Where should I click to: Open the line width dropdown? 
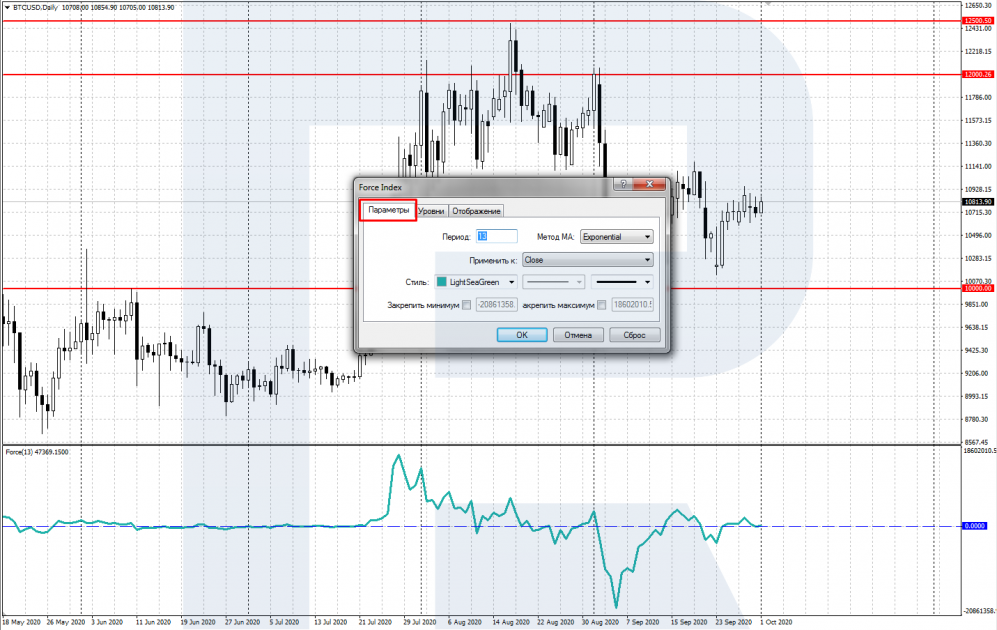(622, 282)
